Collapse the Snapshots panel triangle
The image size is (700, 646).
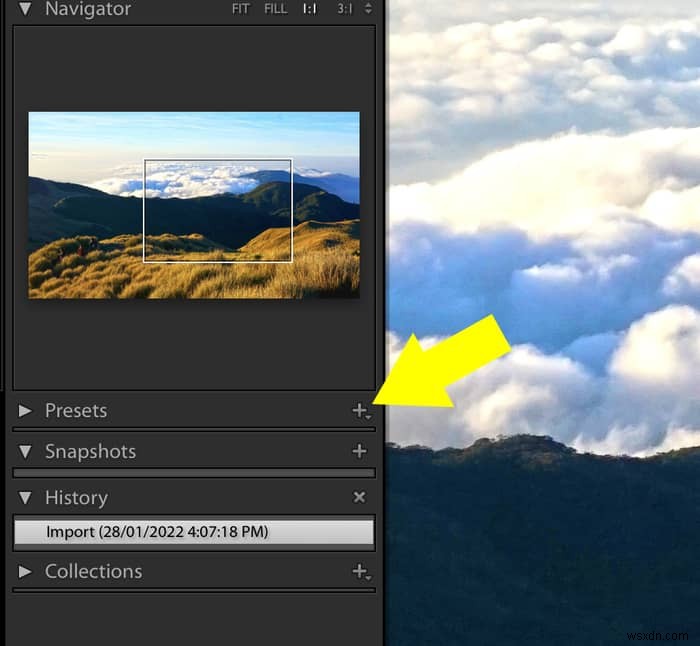click(x=25, y=451)
